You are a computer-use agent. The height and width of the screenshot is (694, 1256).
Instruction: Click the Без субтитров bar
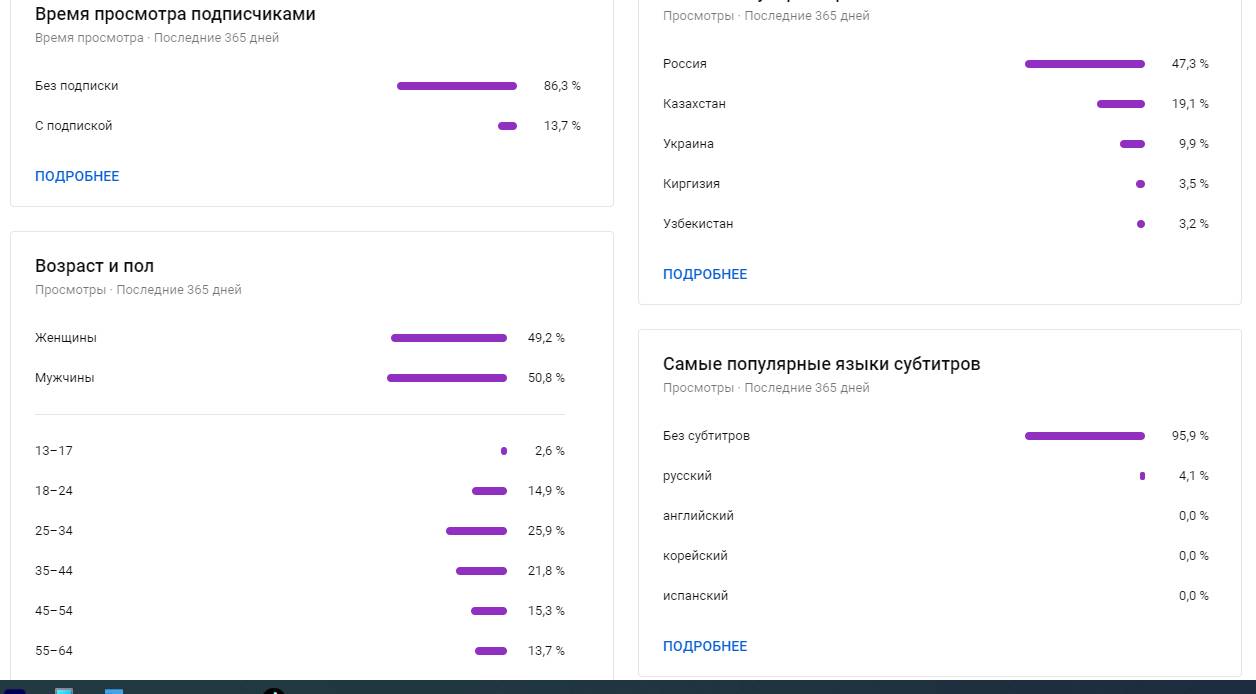tap(1085, 436)
